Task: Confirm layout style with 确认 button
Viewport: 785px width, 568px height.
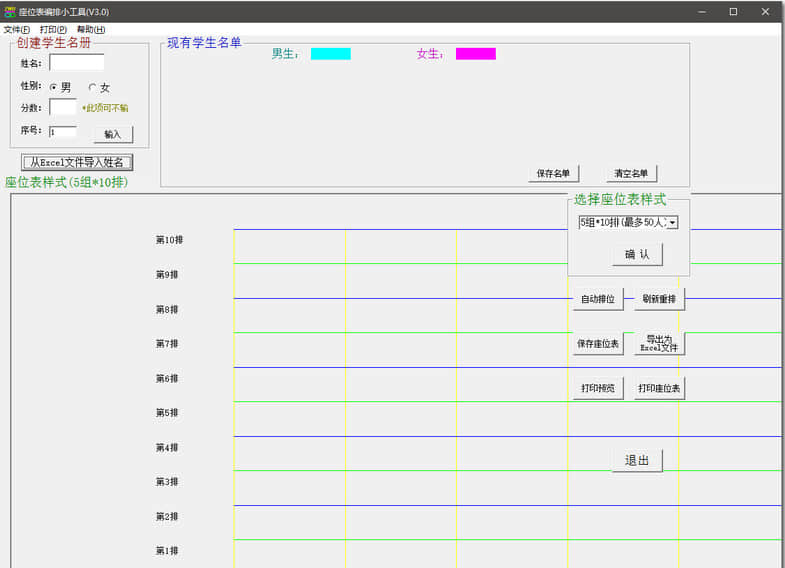Action: point(637,254)
